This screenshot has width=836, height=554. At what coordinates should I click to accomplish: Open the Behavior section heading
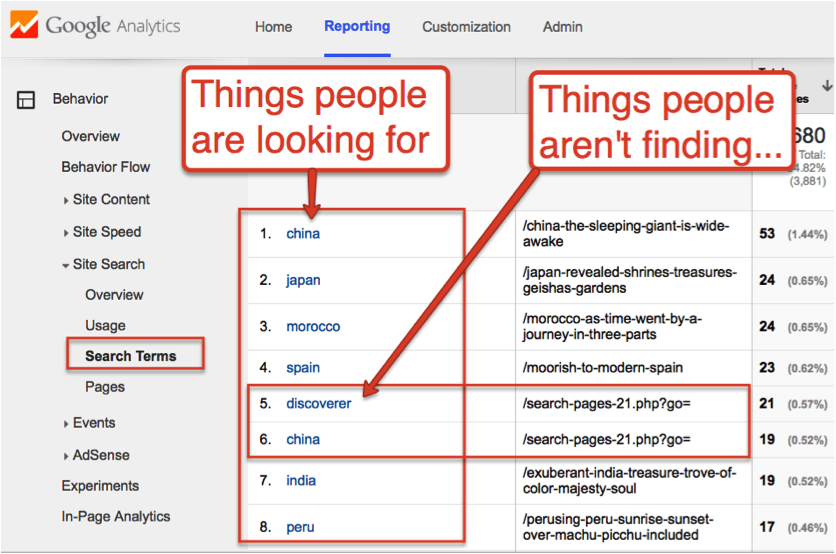[x=81, y=99]
